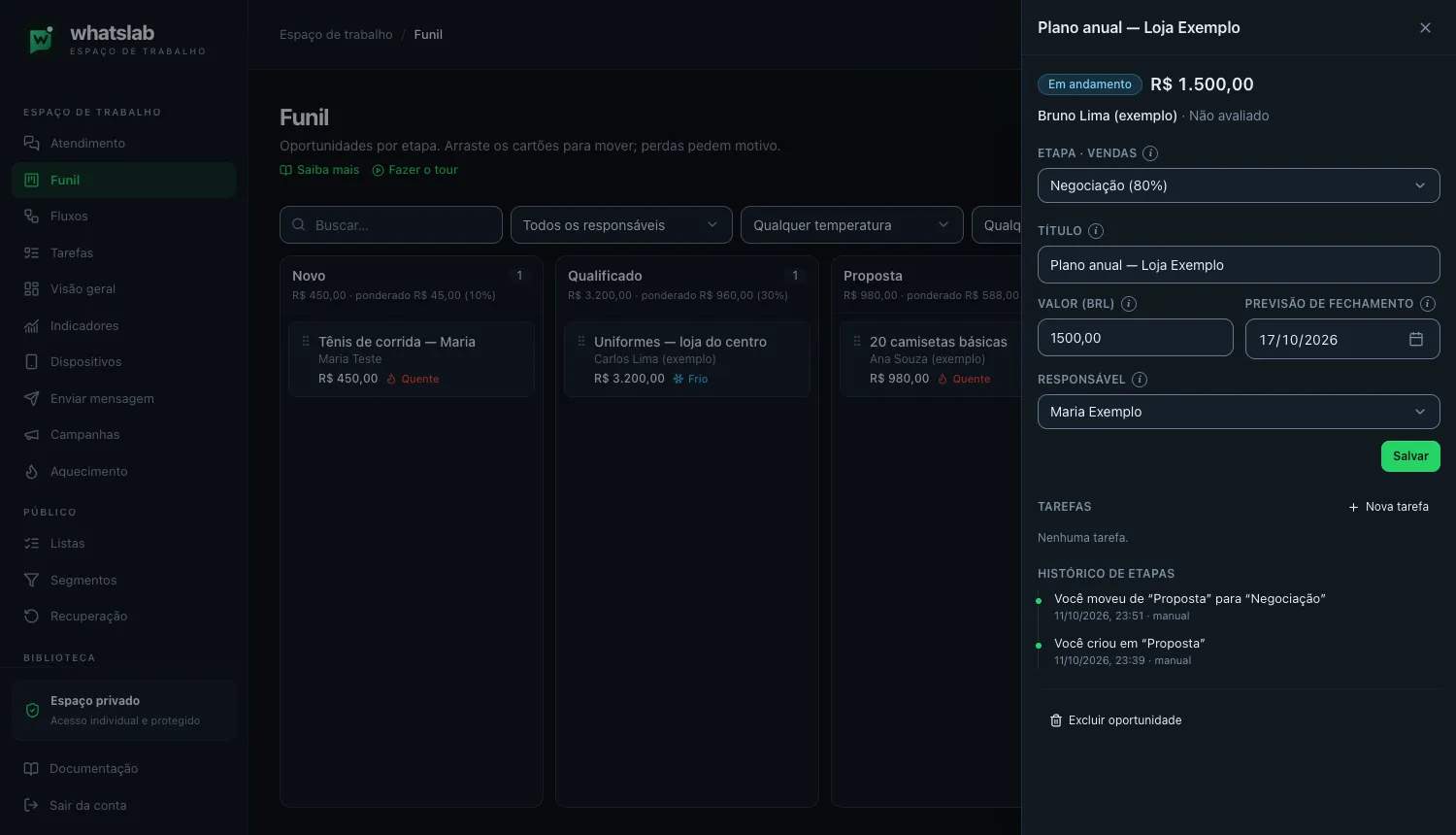
Task: Click info icon next to Responsável
Action: pos(1141,380)
